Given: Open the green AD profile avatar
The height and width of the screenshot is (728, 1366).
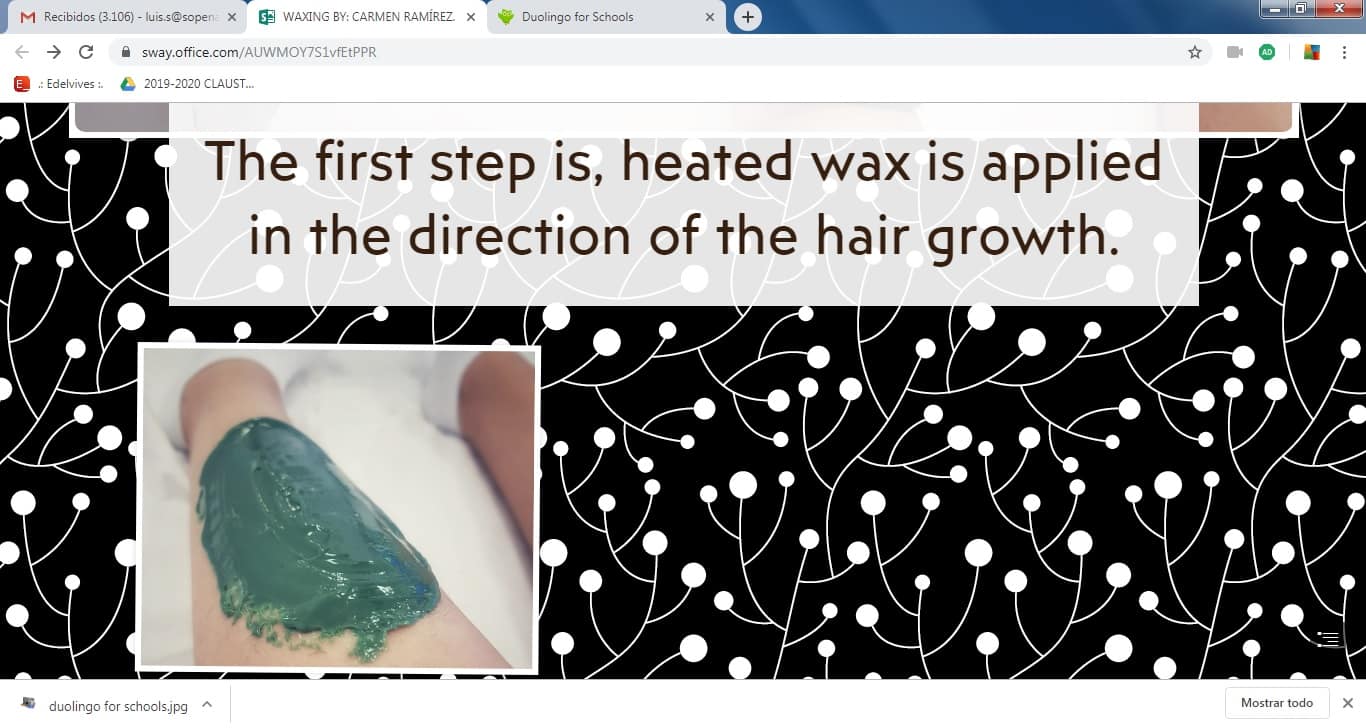Looking at the screenshot, I should pos(1267,52).
